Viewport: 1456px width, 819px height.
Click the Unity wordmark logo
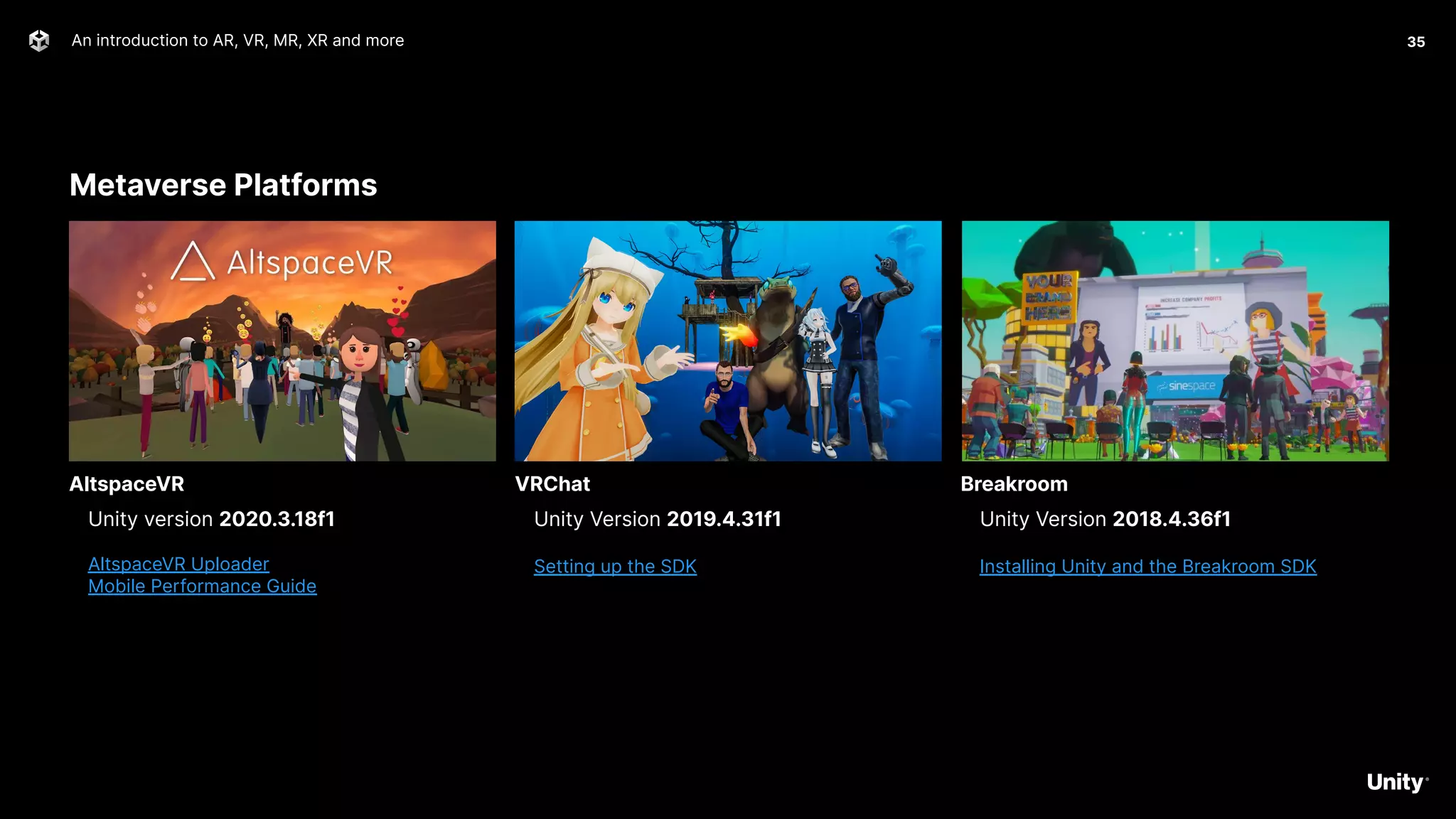(1397, 782)
